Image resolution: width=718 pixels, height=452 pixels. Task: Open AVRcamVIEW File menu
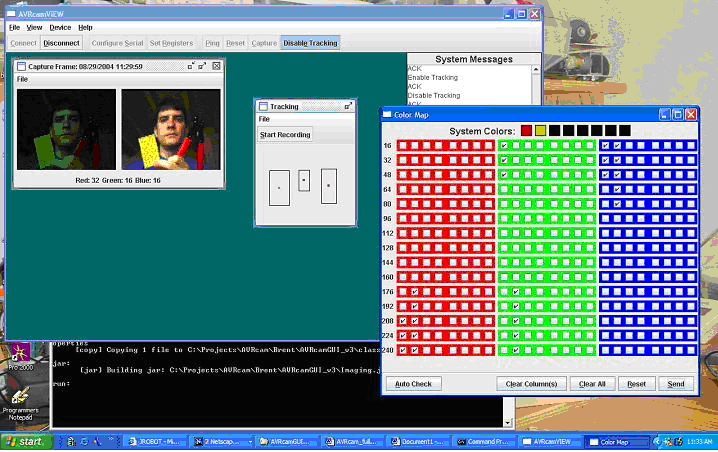[15, 27]
